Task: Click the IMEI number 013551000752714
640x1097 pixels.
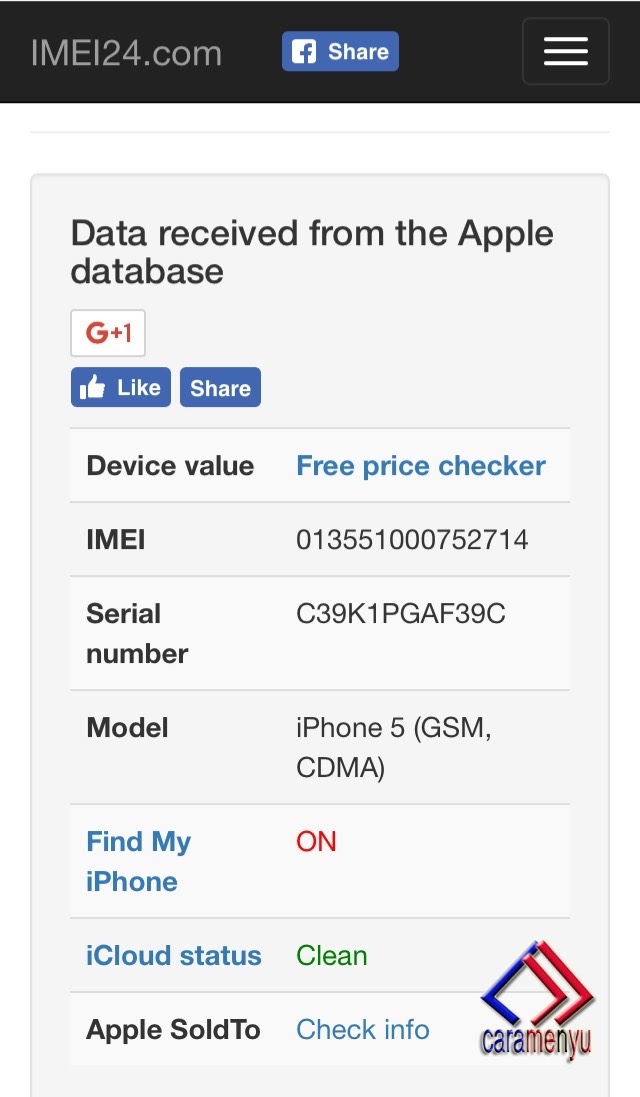Action: (412, 540)
